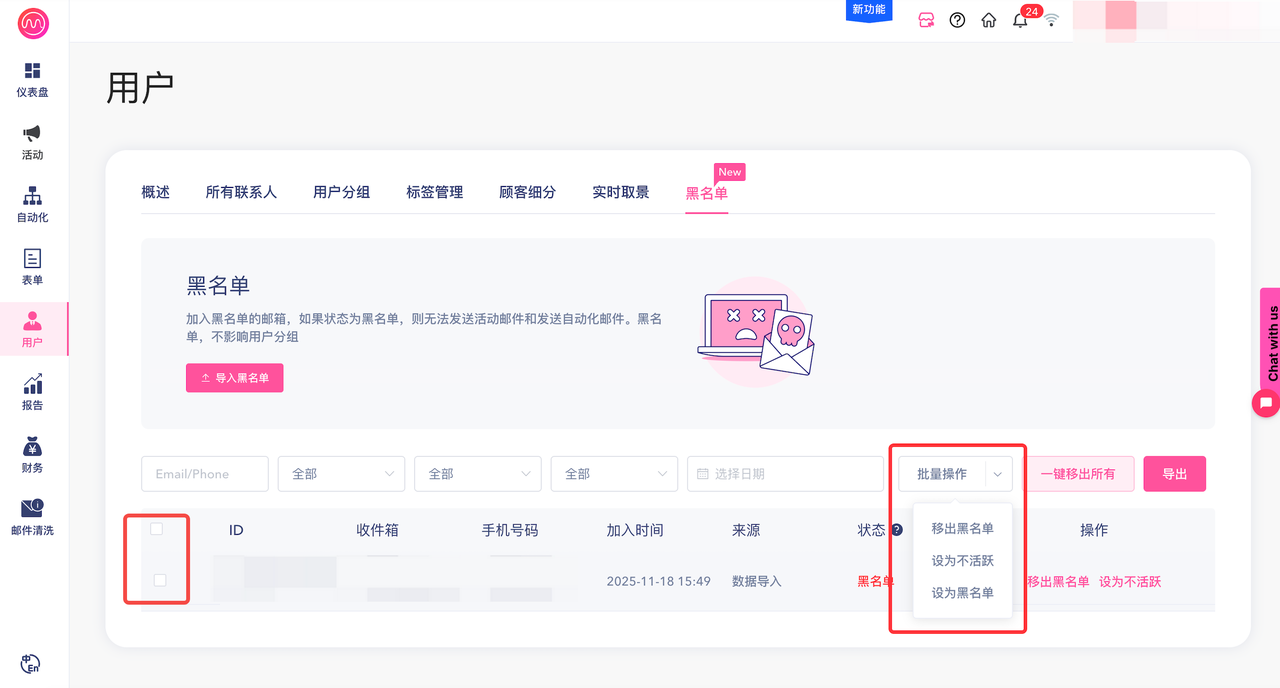Tick the select-all checkbox in table header
The image size is (1280, 688).
157,529
